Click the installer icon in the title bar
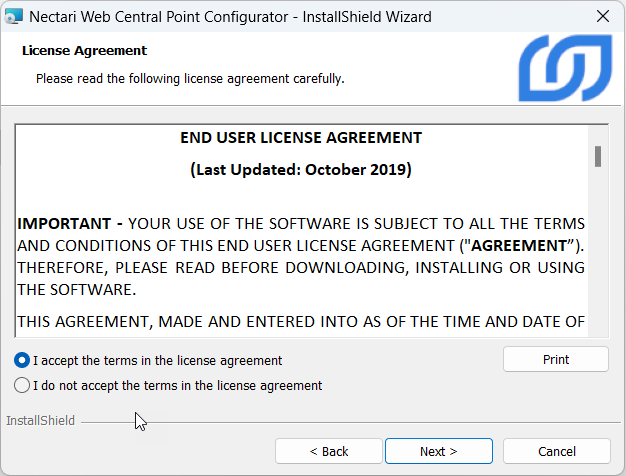The image size is (626, 476). (15, 17)
